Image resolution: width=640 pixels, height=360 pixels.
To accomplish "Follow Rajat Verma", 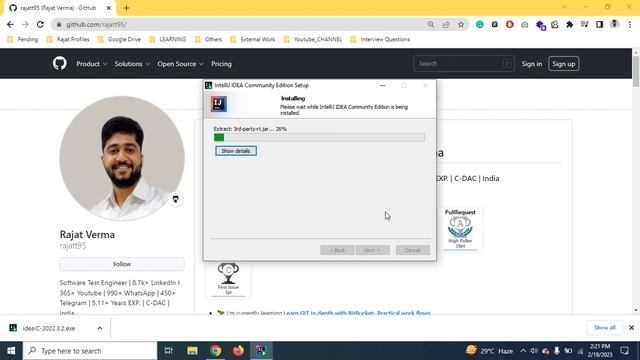I will pos(122,264).
